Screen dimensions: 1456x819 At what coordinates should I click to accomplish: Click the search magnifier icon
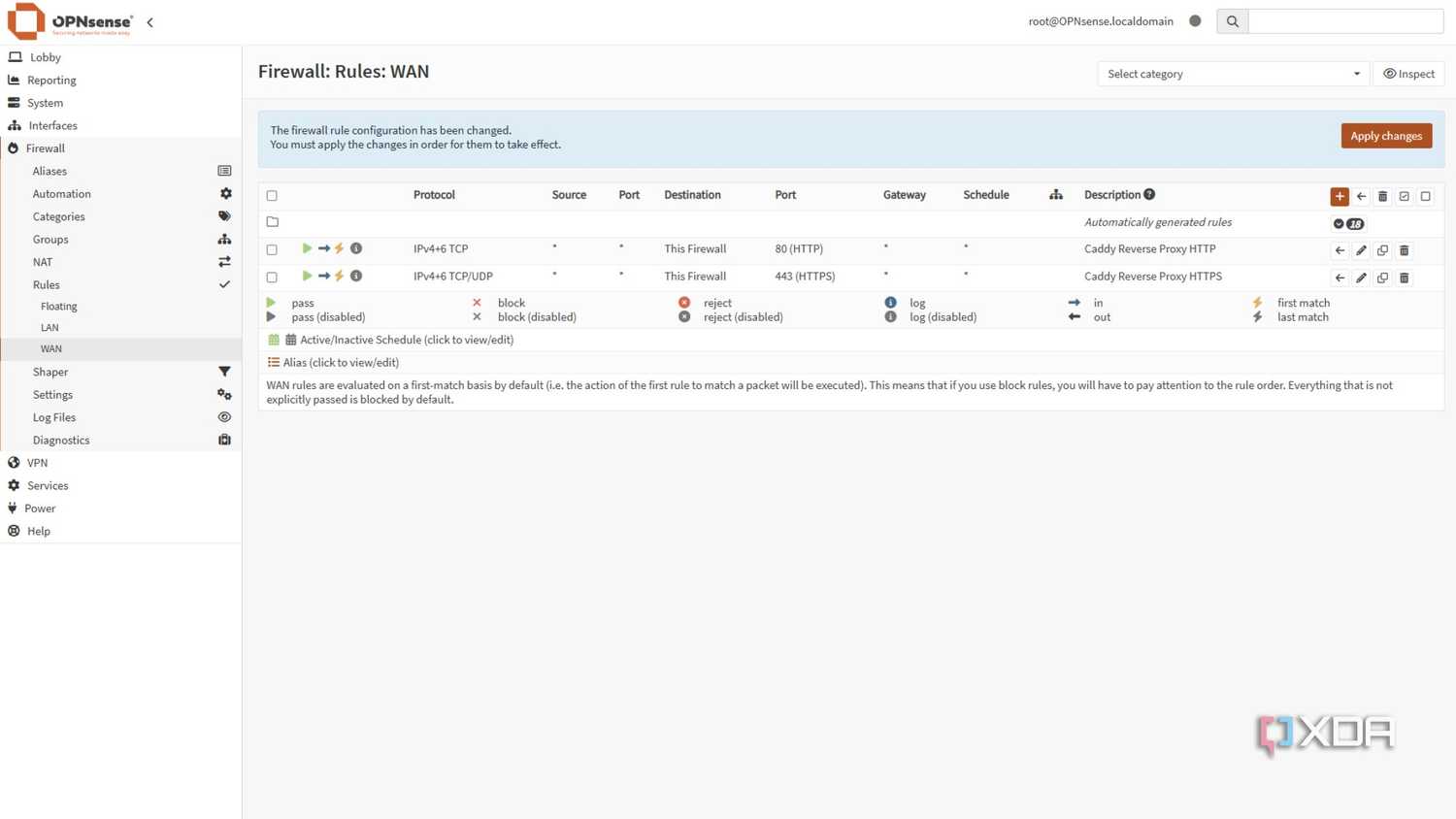[x=1232, y=21]
